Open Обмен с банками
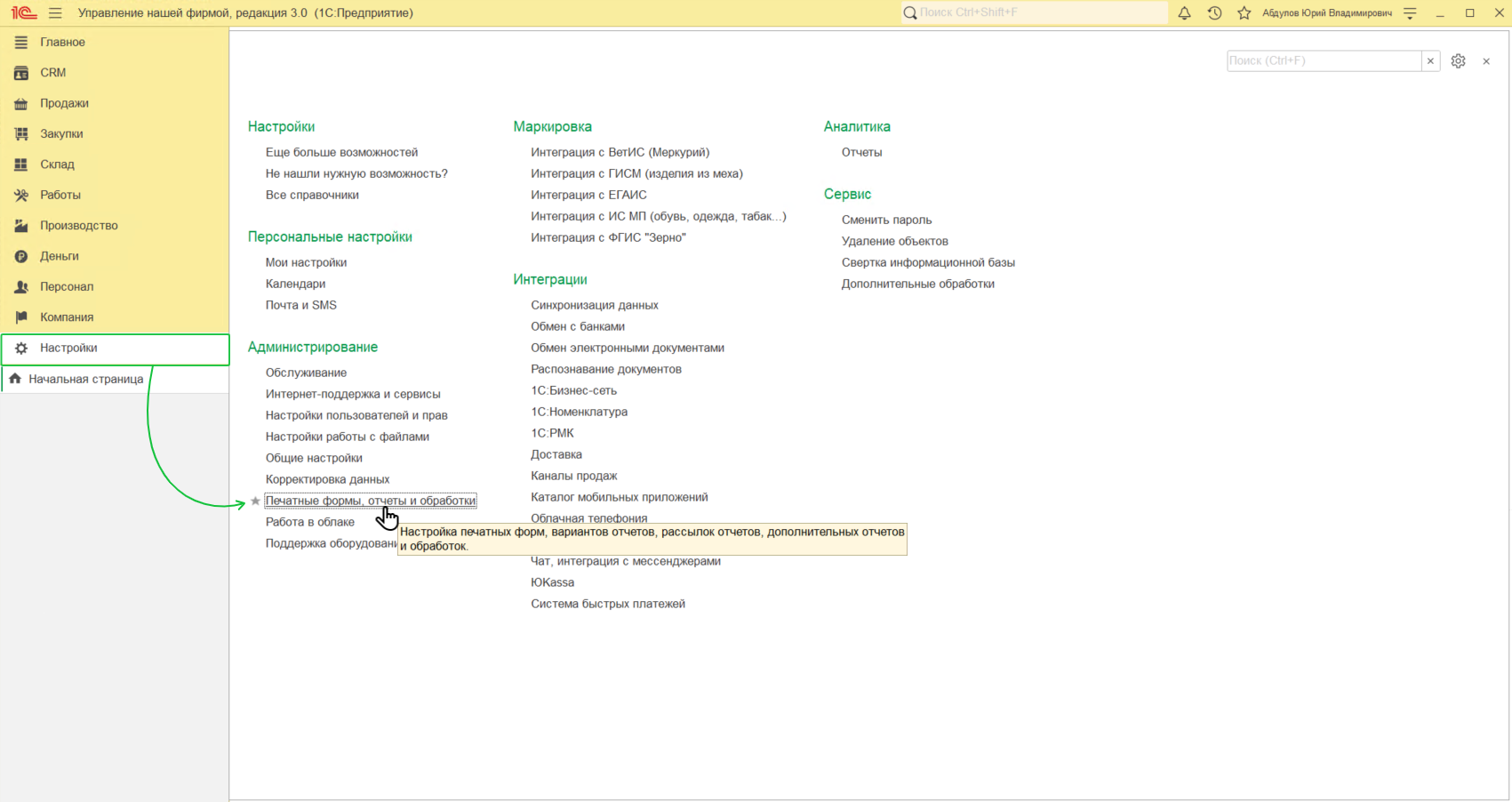Viewport: 1512px width, 802px height. tap(578, 326)
